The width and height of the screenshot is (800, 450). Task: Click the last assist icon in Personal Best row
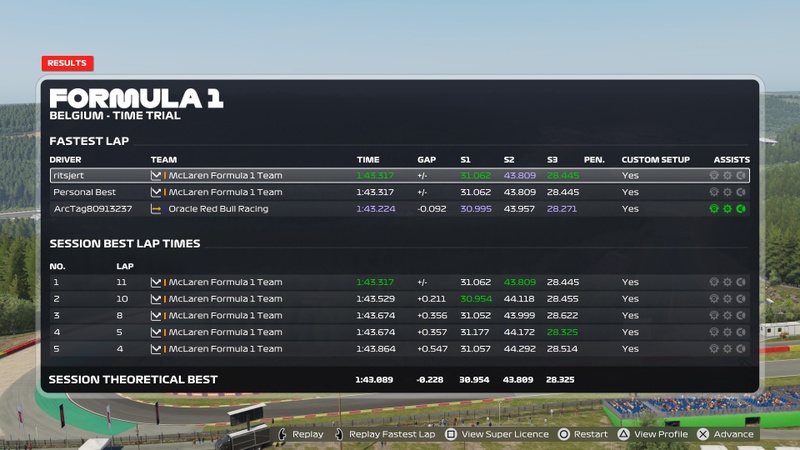(741, 192)
